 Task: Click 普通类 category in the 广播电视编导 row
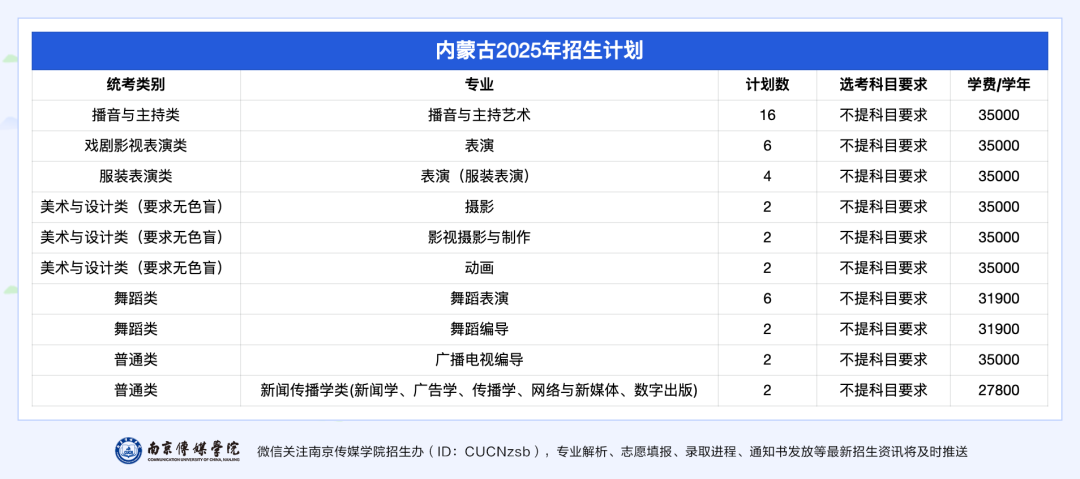click(136, 359)
